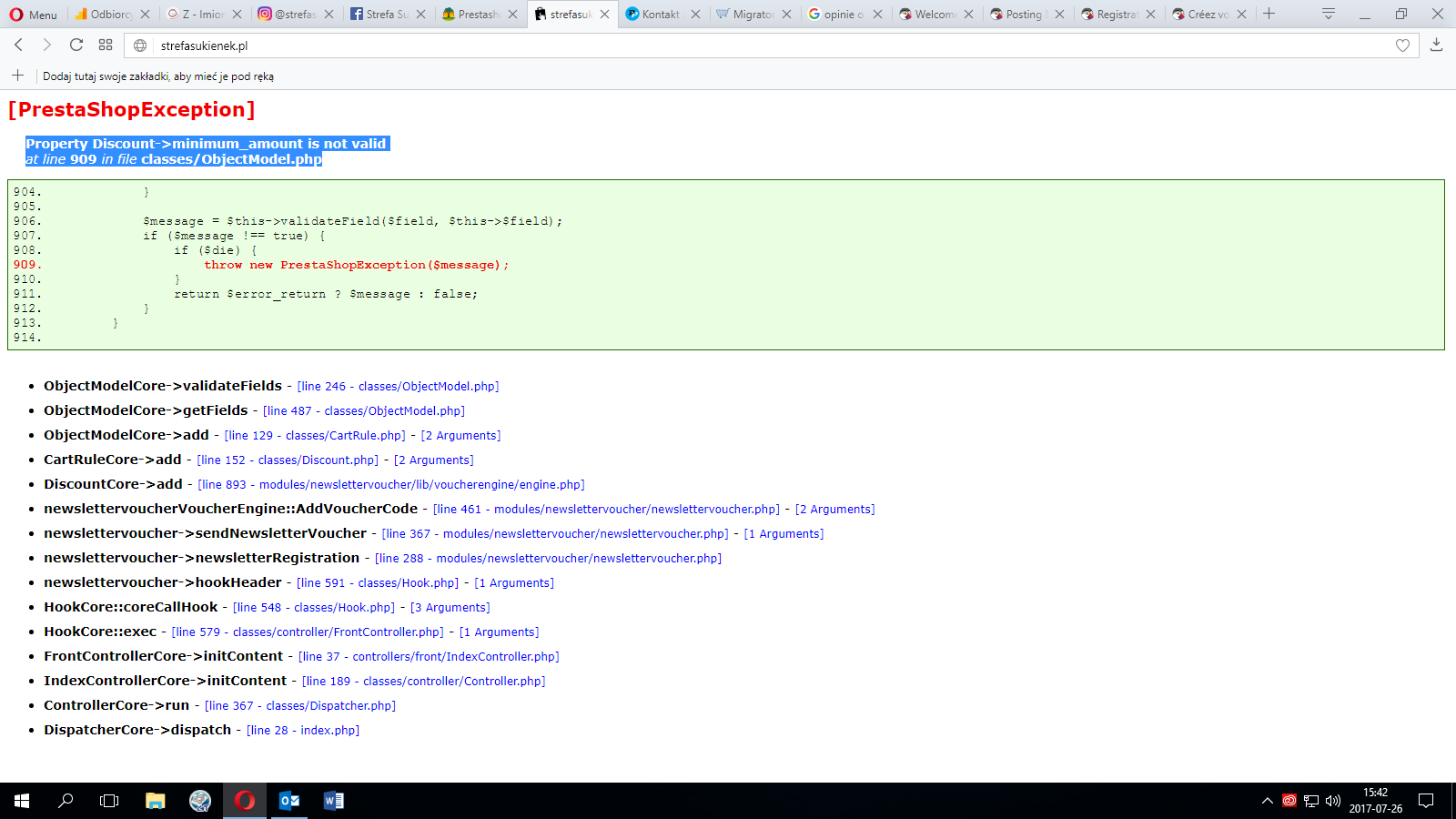This screenshot has height=819, width=1456.
Task: Add page to bookmarks with heart icon
Action: (x=1402, y=45)
